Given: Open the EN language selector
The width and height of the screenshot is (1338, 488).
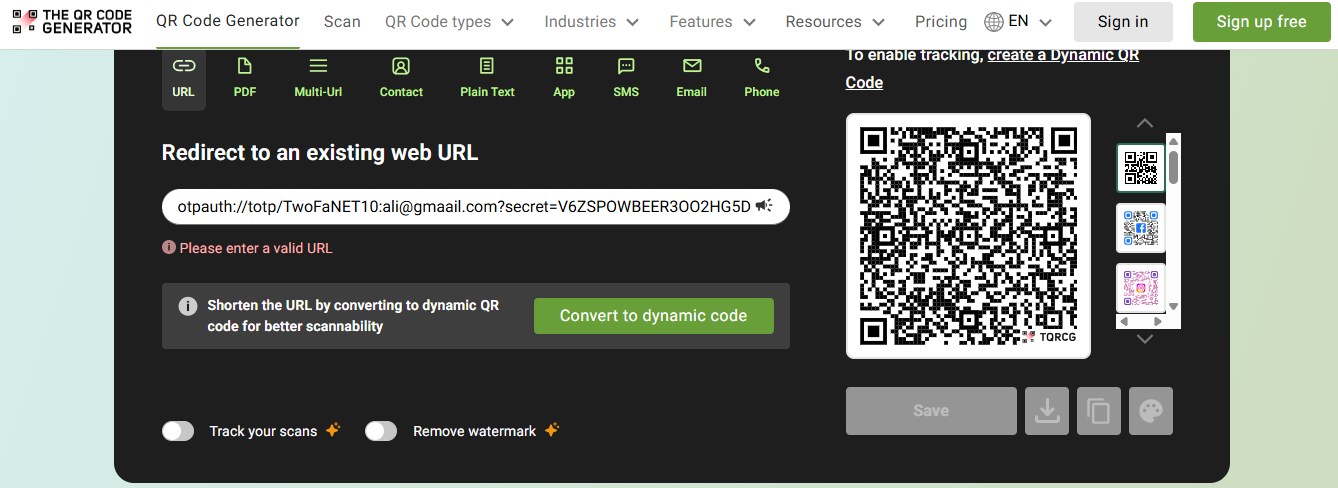Looking at the screenshot, I should pyautogui.click(x=1018, y=21).
